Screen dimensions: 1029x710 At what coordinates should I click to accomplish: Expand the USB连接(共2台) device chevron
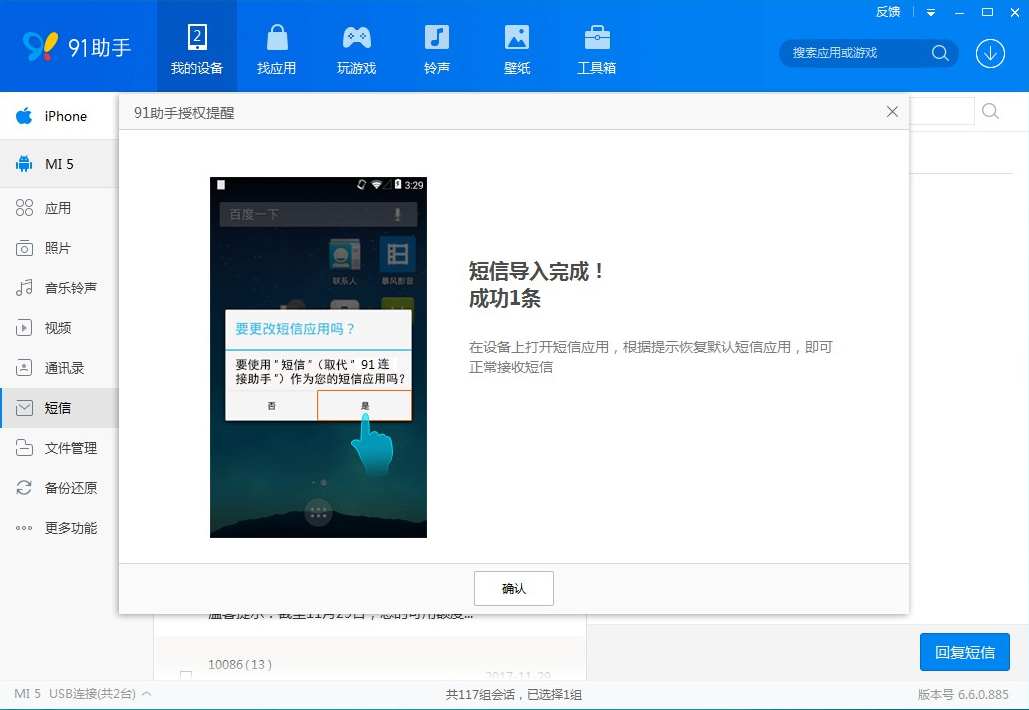[147, 694]
